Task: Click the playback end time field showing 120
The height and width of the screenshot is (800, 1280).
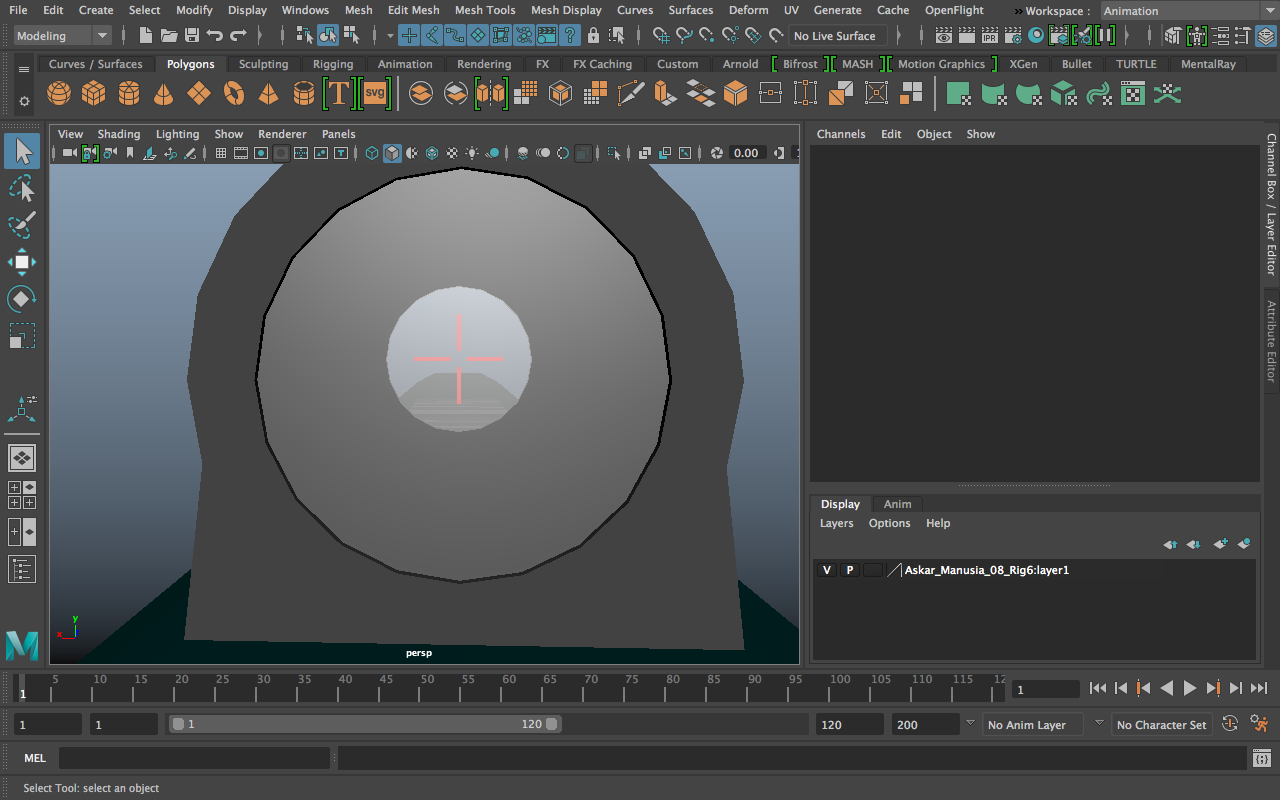Action: 849,724
